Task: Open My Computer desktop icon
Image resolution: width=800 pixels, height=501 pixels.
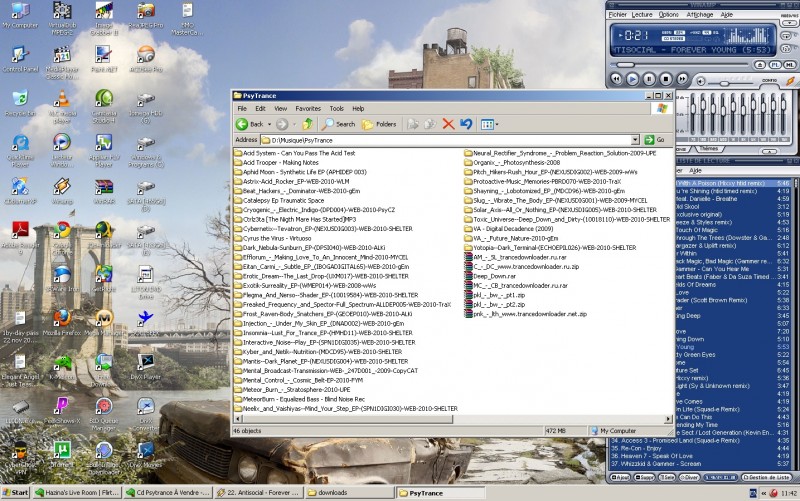Action: 20,15
